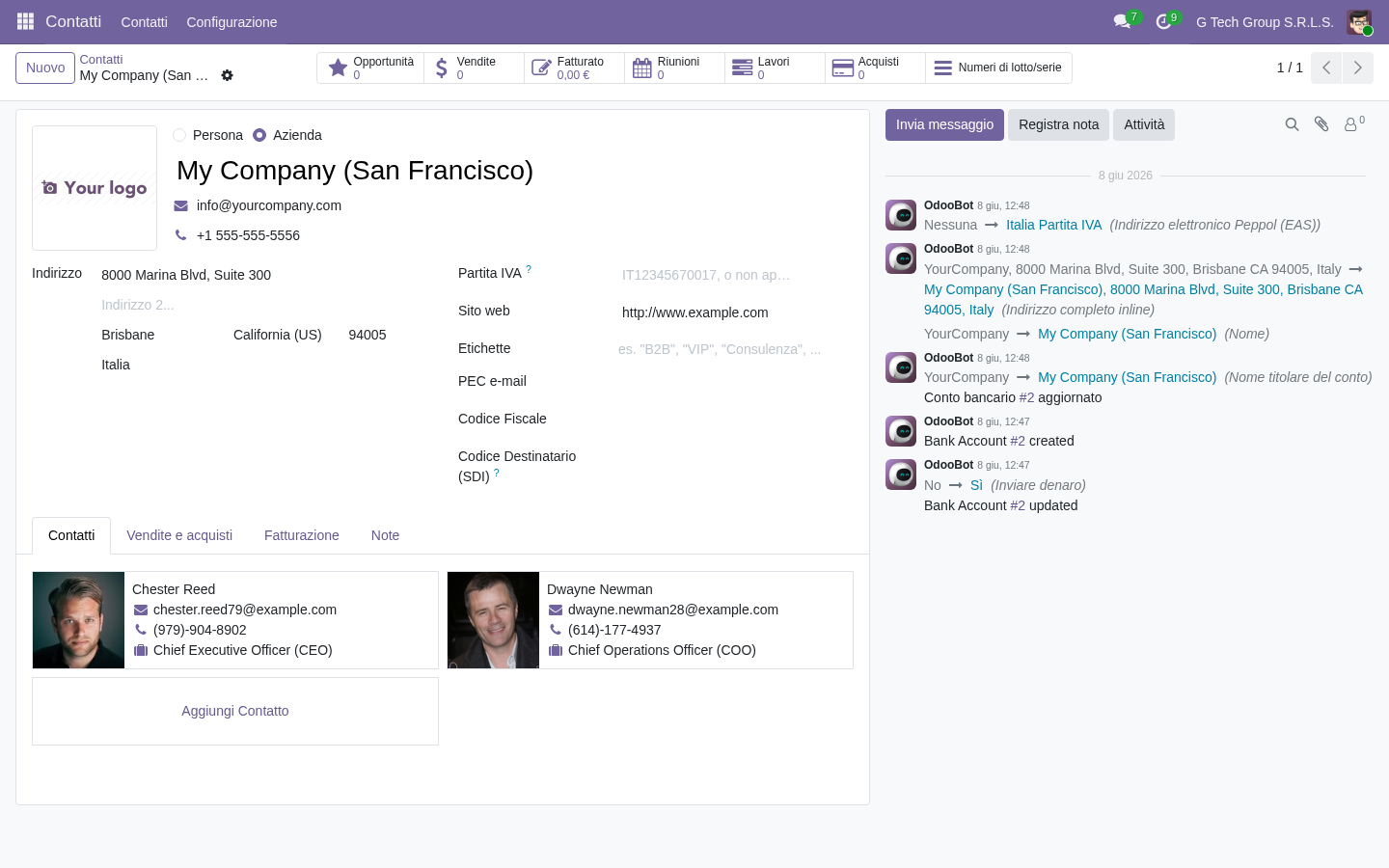Click the Nuovo button
1389x868 pixels.
tap(45, 68)
